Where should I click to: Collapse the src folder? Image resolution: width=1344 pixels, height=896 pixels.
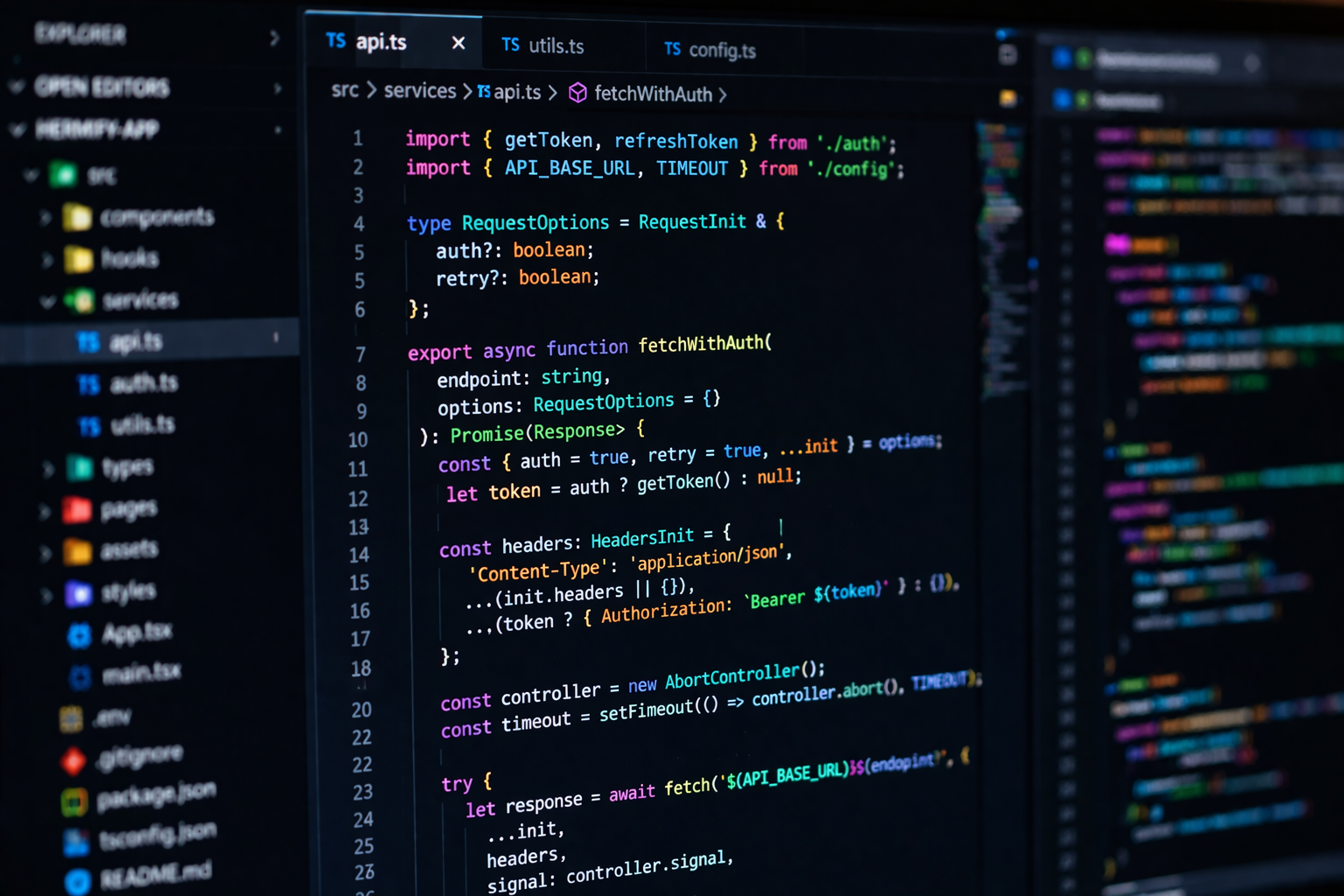click(31, 175)
